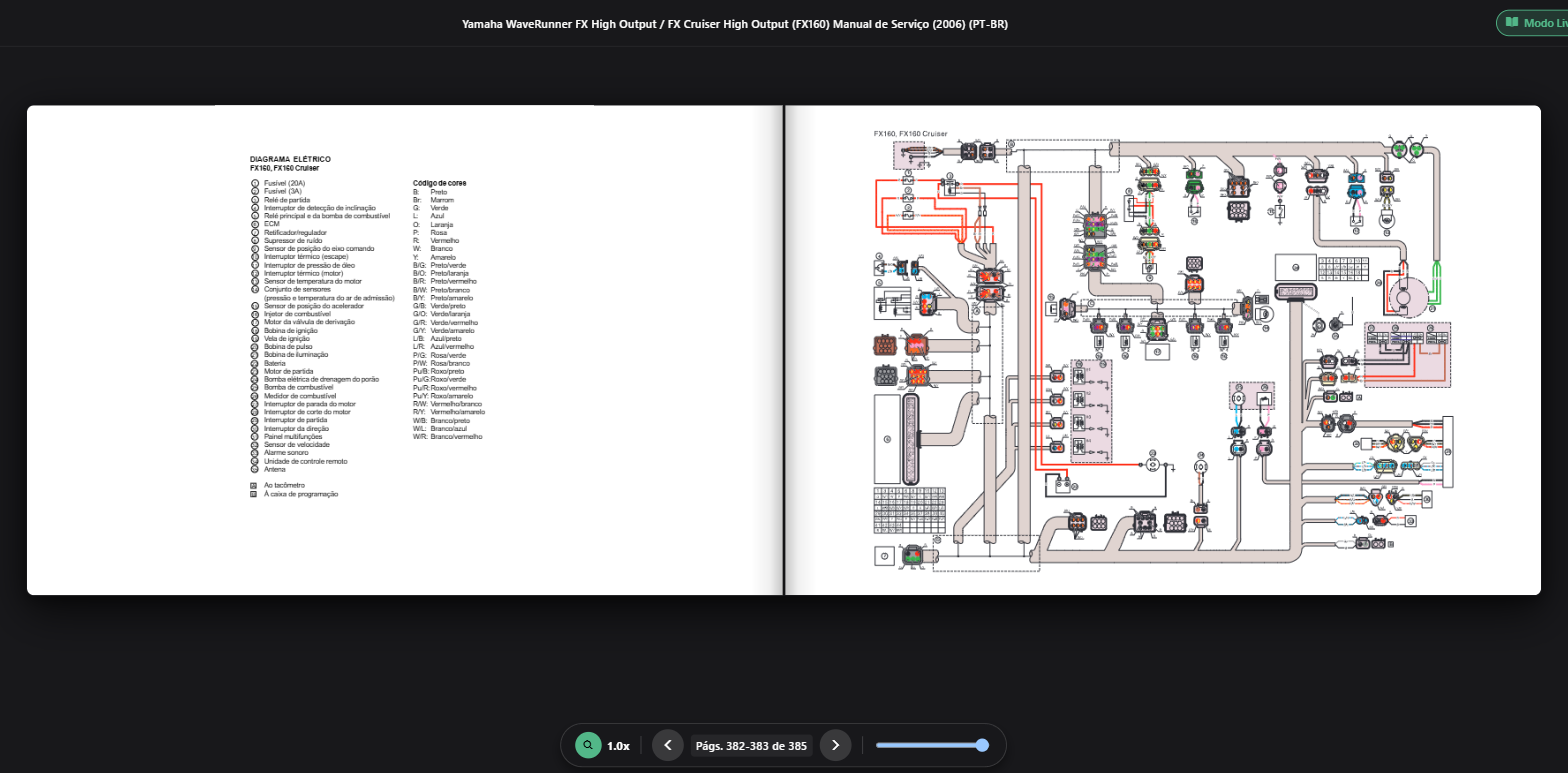The image size is (1568, 773).
Task: Click the legend entry Antena
Action: pos(275,469)
